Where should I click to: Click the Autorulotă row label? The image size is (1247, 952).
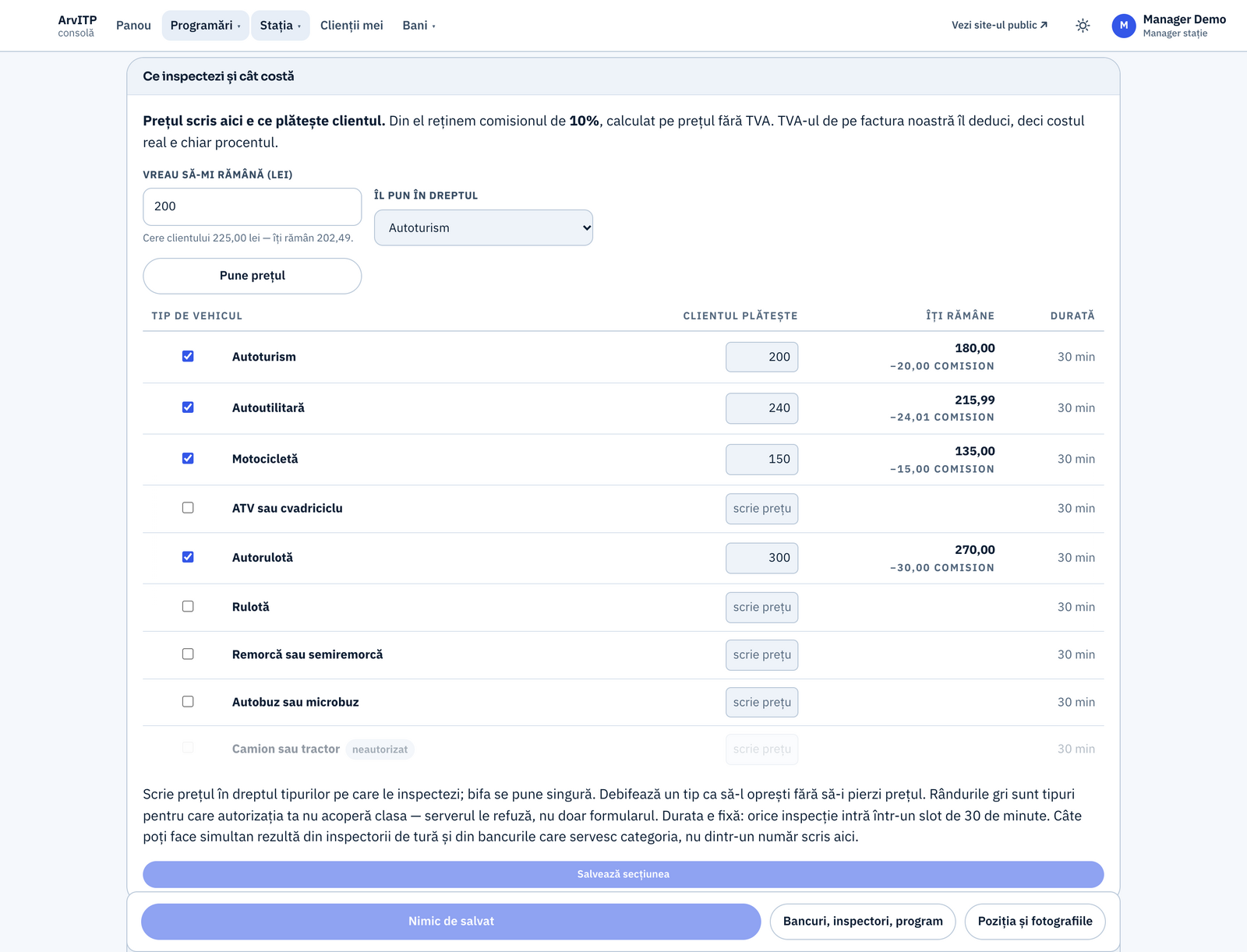[263, 558]
